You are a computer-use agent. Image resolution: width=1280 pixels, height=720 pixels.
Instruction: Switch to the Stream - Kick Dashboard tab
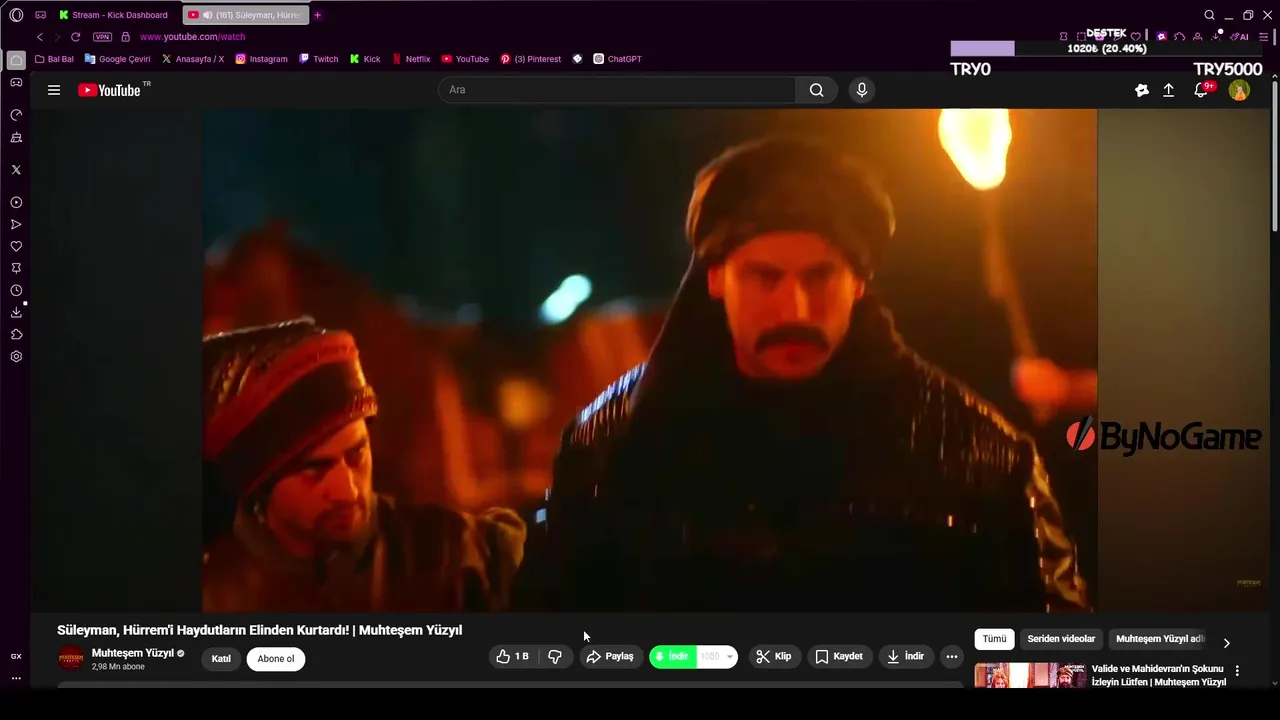[x=113, y=15]
